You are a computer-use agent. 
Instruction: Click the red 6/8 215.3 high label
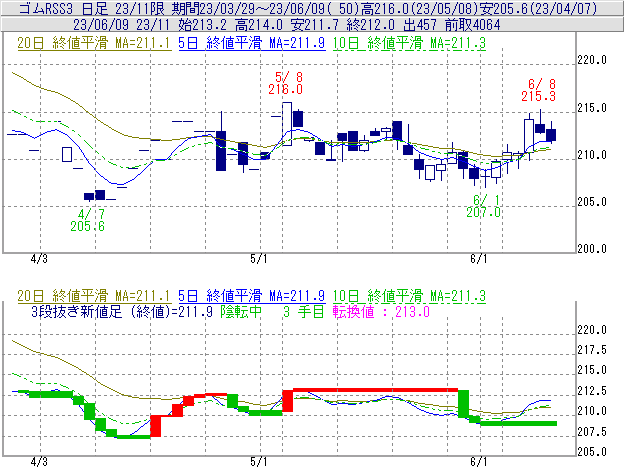tap(538, 90)
